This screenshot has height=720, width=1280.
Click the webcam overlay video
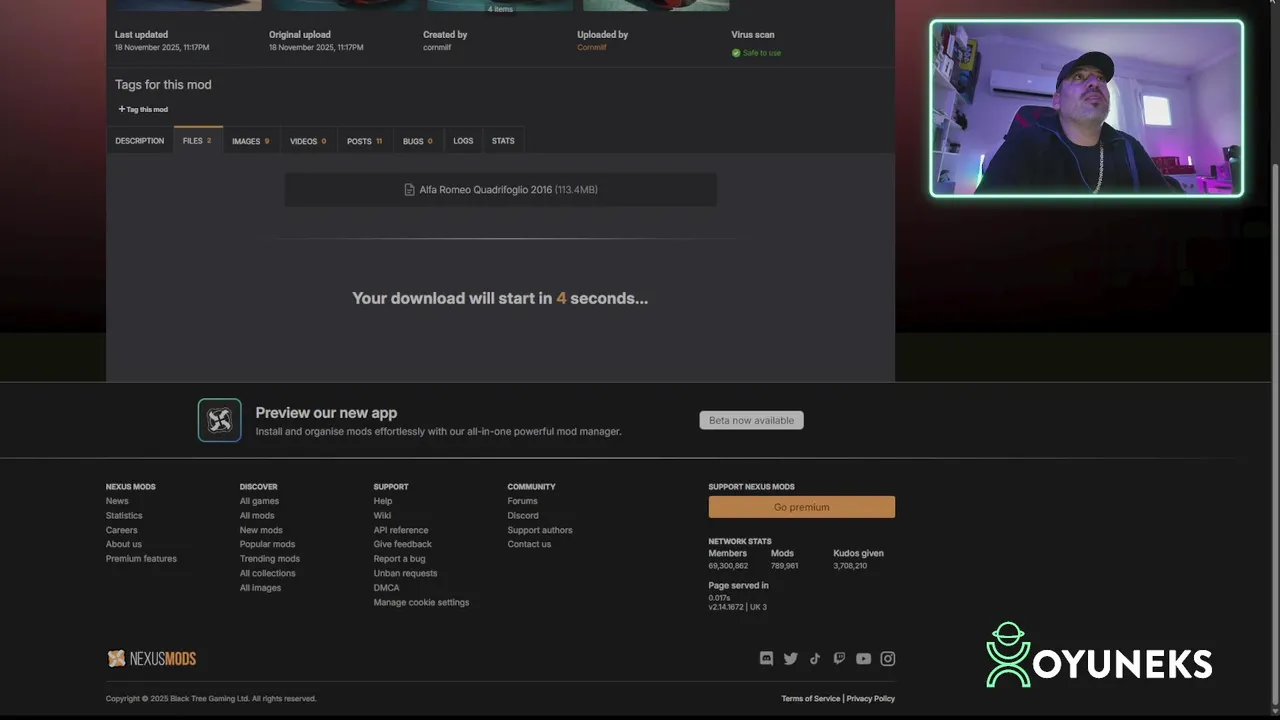1087,108
